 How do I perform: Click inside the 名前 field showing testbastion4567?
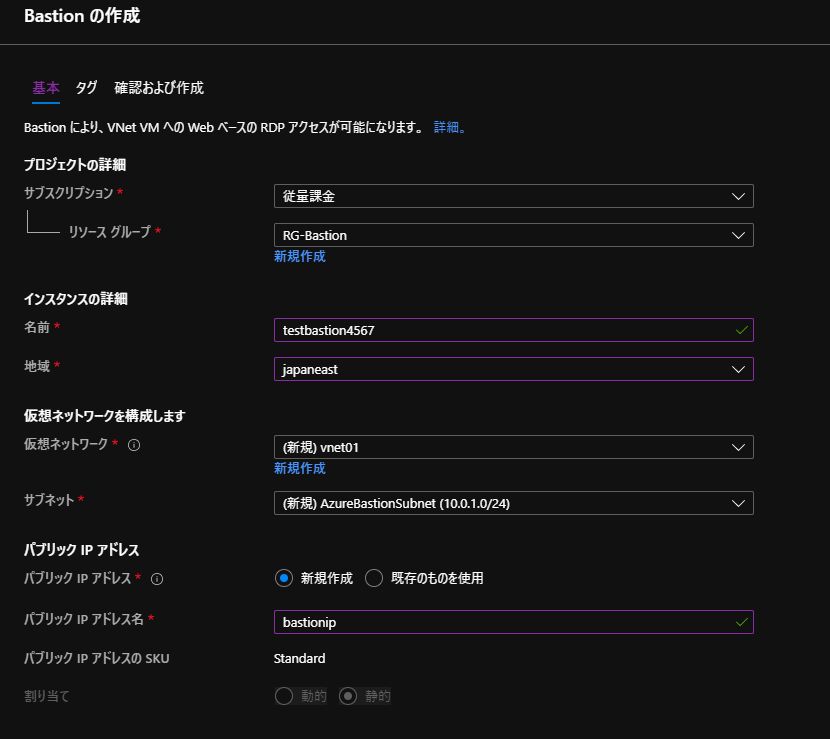450,330
